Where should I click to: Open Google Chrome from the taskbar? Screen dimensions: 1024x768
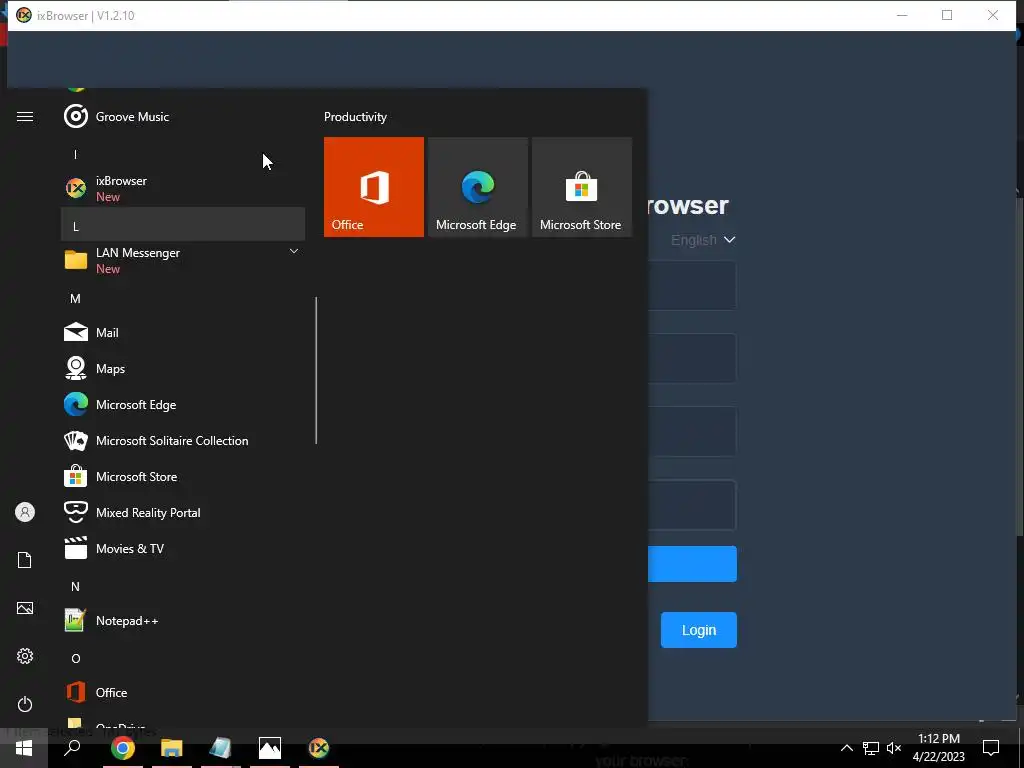(123, 748)
